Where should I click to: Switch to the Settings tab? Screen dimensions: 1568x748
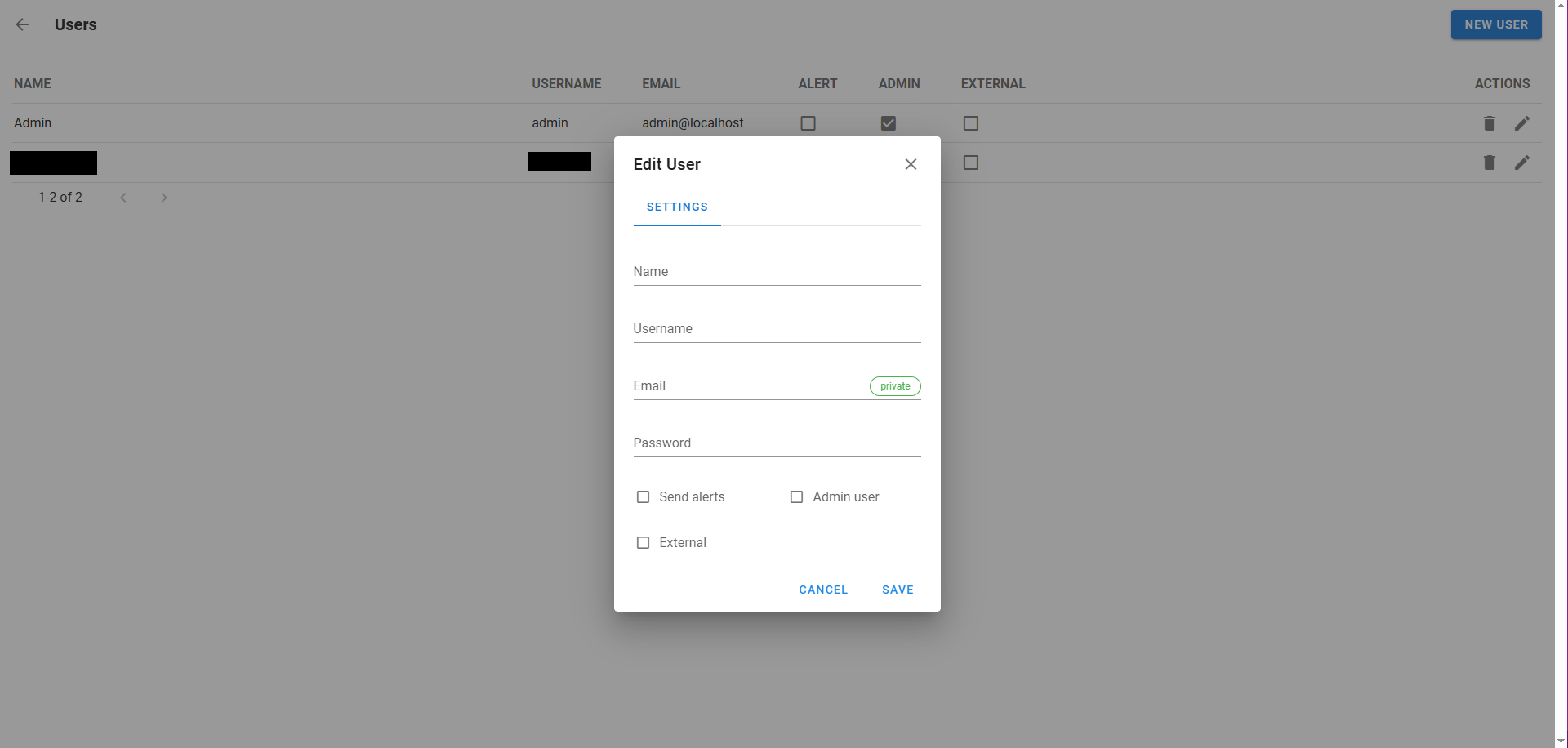(x=677, y=207)
